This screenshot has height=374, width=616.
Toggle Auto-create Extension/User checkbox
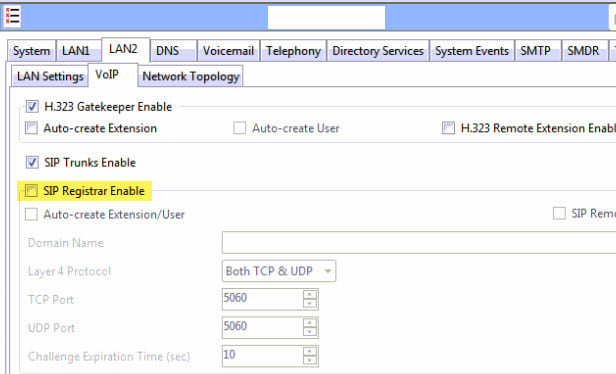click(x=31, y=214)
